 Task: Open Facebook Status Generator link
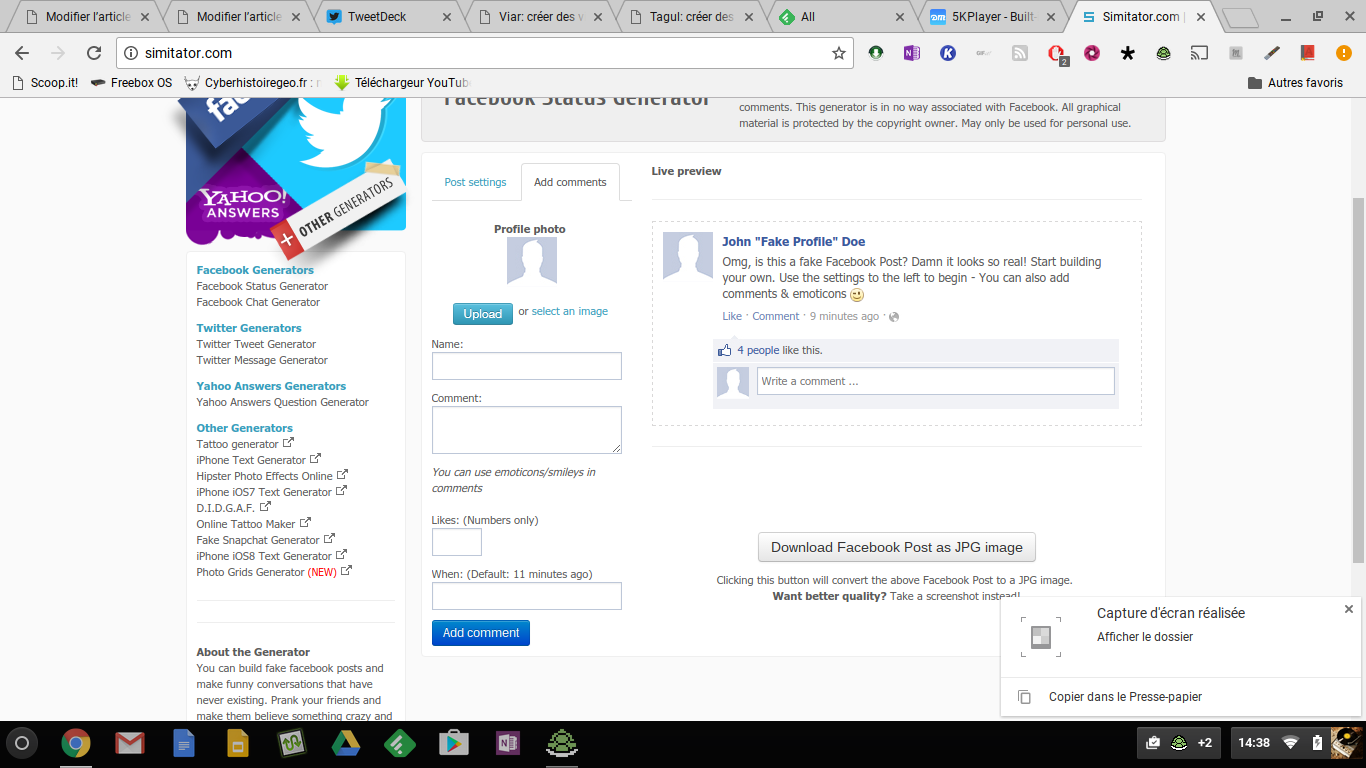tap(262, 286)
